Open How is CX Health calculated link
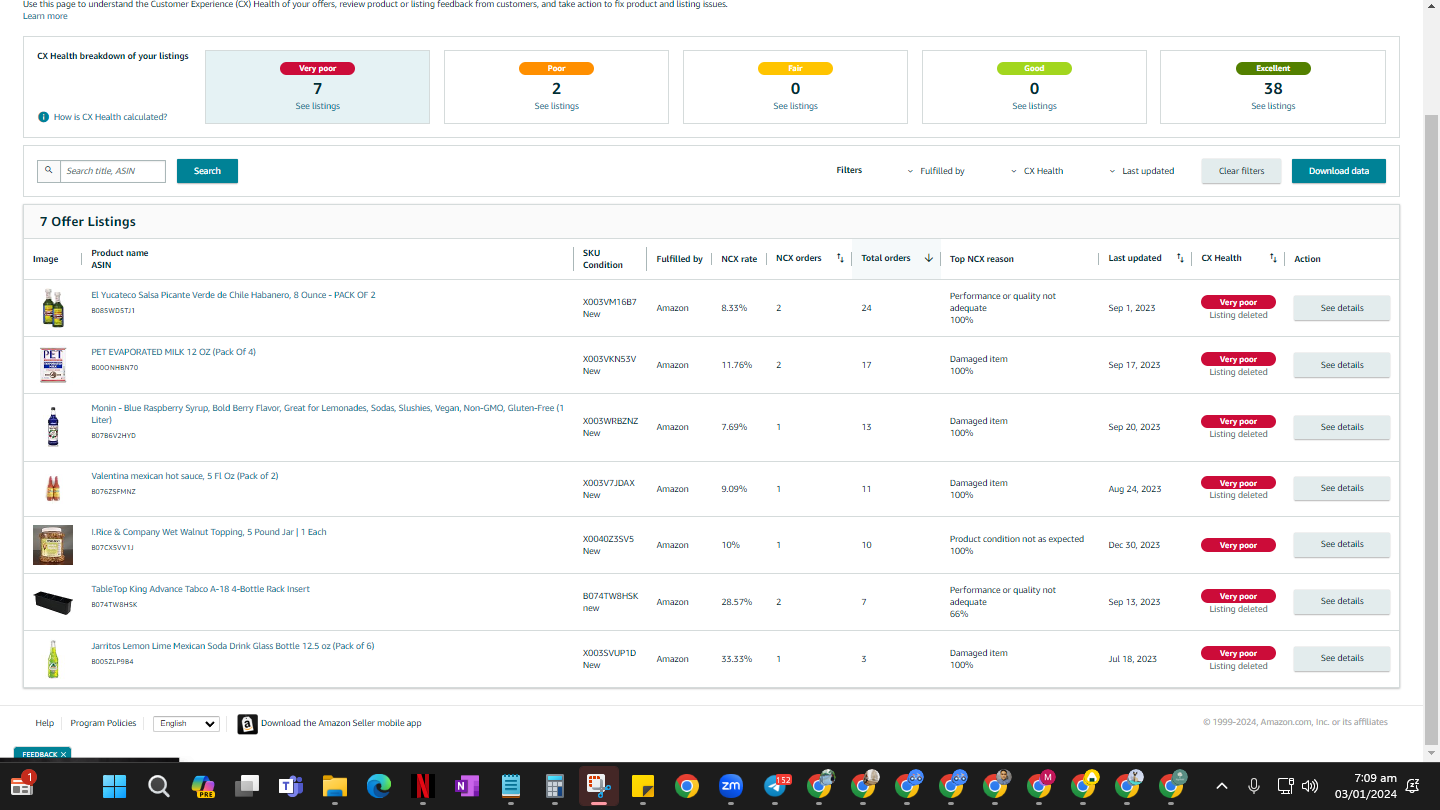Screen dimensions: 1440x810 [x=110, y=117]
